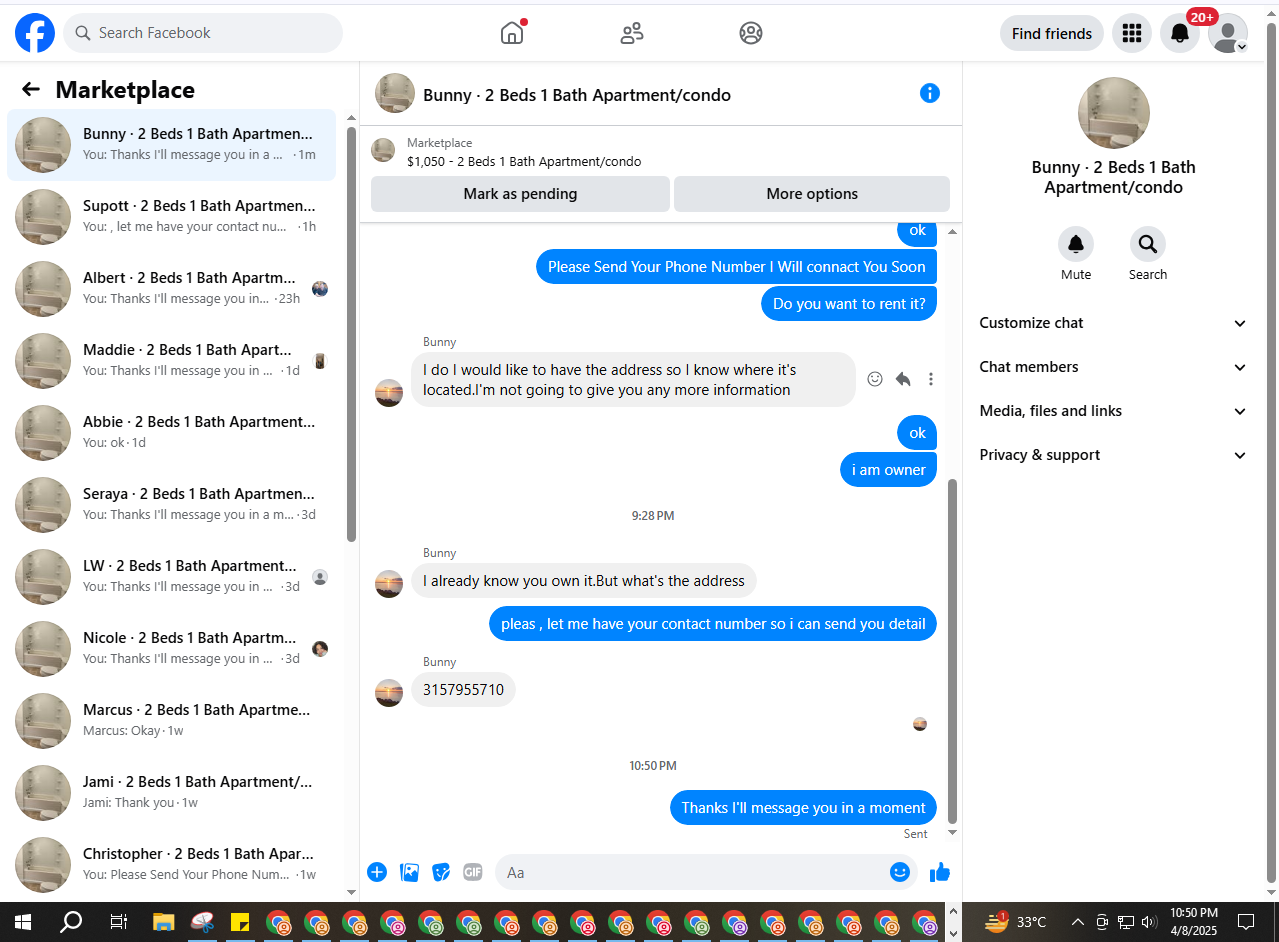Open Marcus conversation

point(172,720)
